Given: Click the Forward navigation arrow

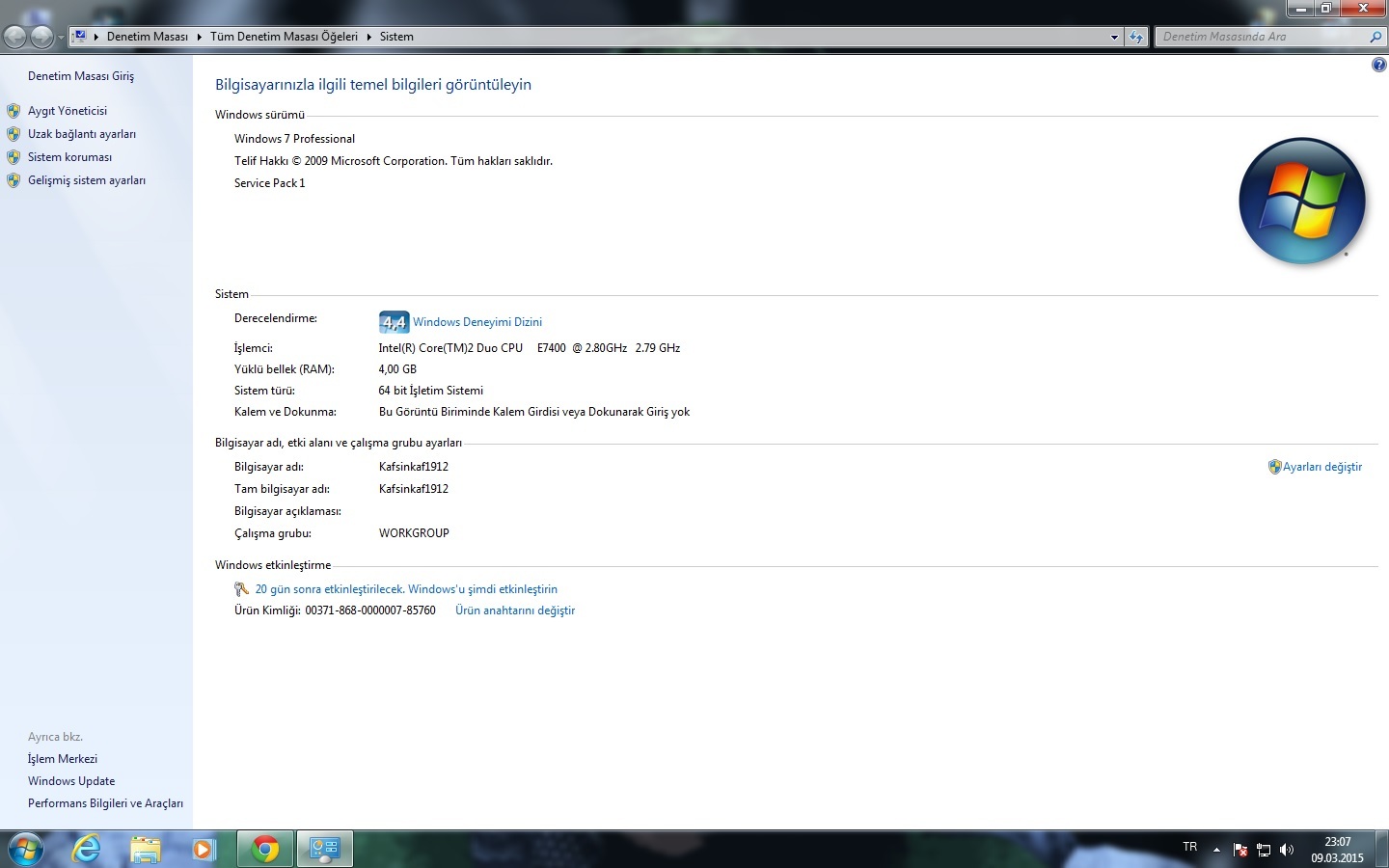Looking at the screenshot, I should coord(41,37).
